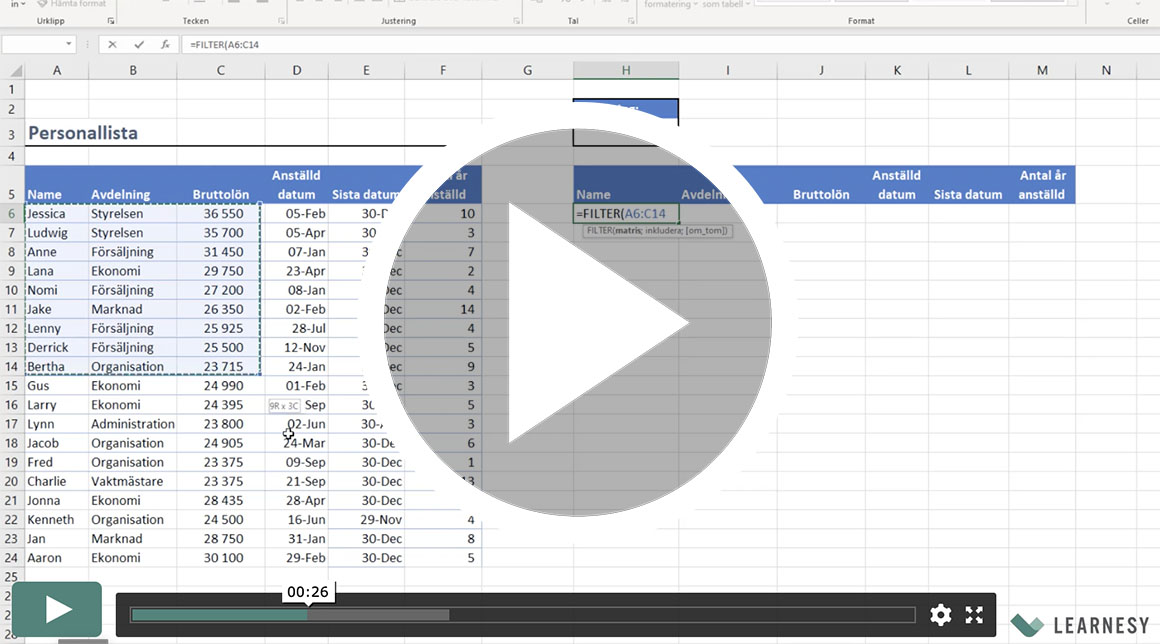Enter fullscreen with the expand arrows icon
1160x644 pixels.
[974, 614]
